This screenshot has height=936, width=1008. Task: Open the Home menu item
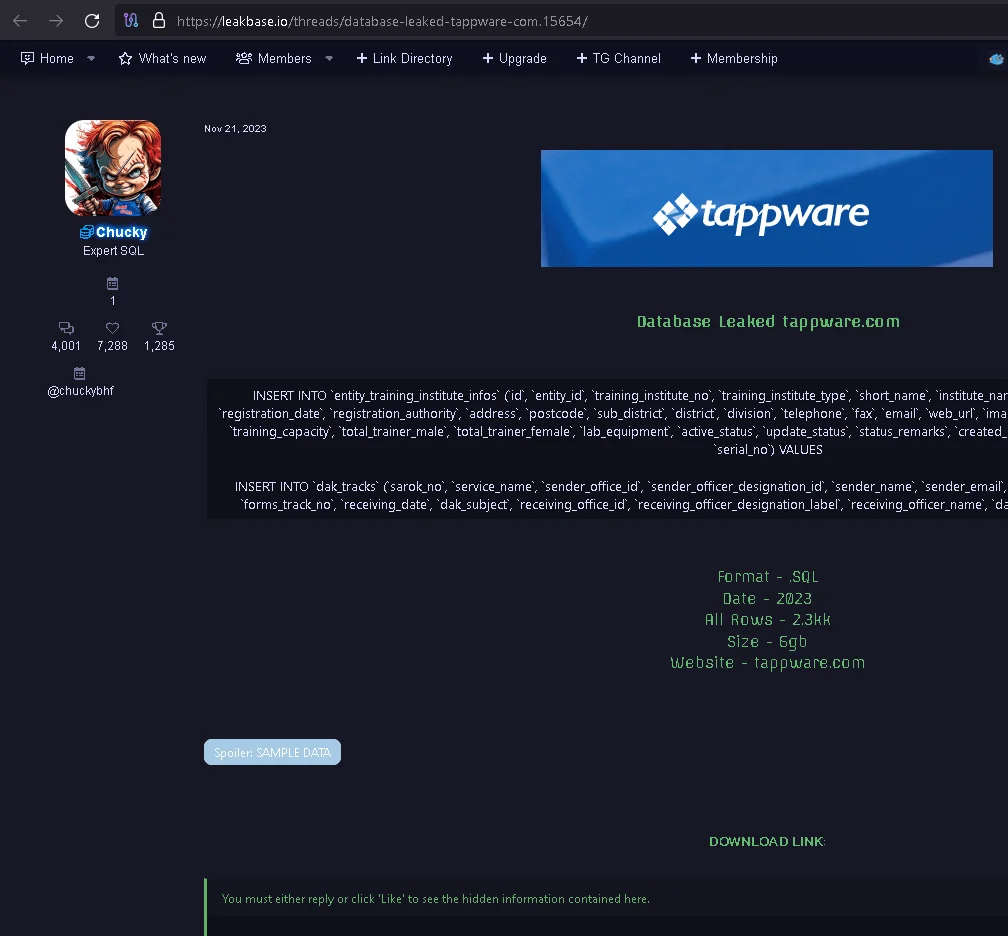[48, 58]
